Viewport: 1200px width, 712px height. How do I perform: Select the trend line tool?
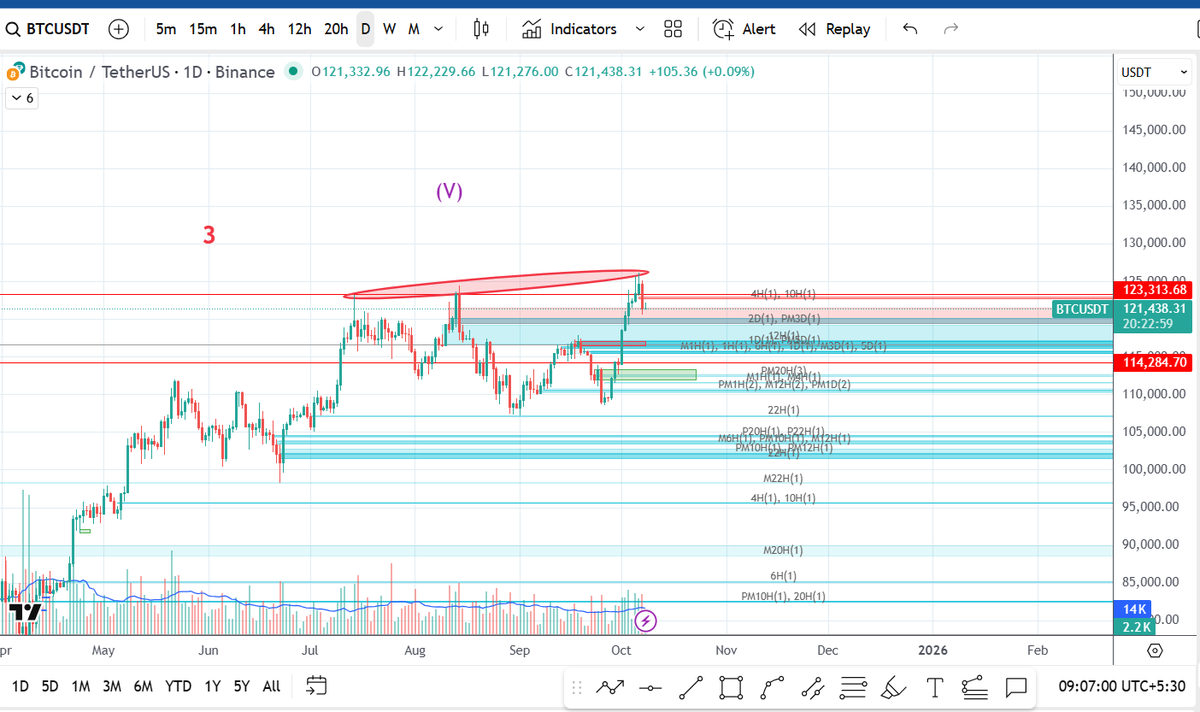691,688
